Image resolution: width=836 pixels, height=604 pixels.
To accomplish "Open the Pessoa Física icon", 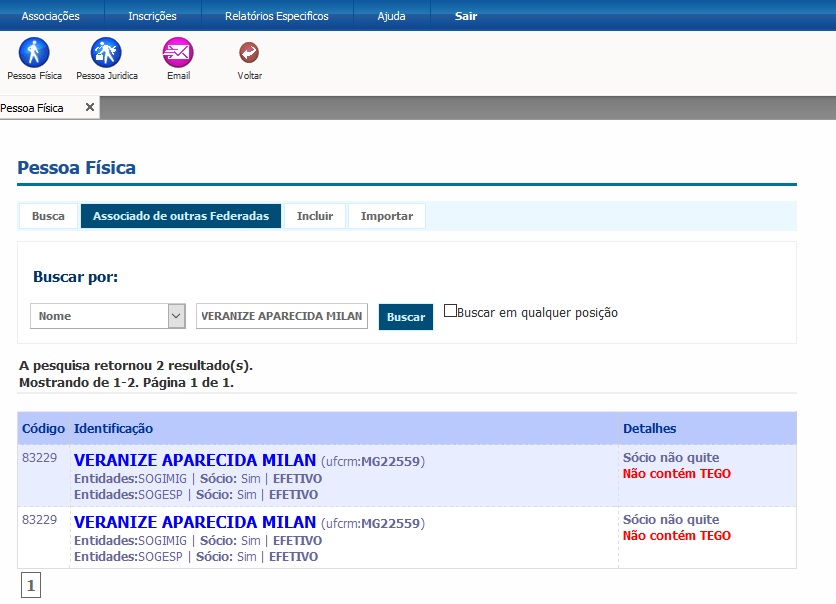I will [34, 53].
